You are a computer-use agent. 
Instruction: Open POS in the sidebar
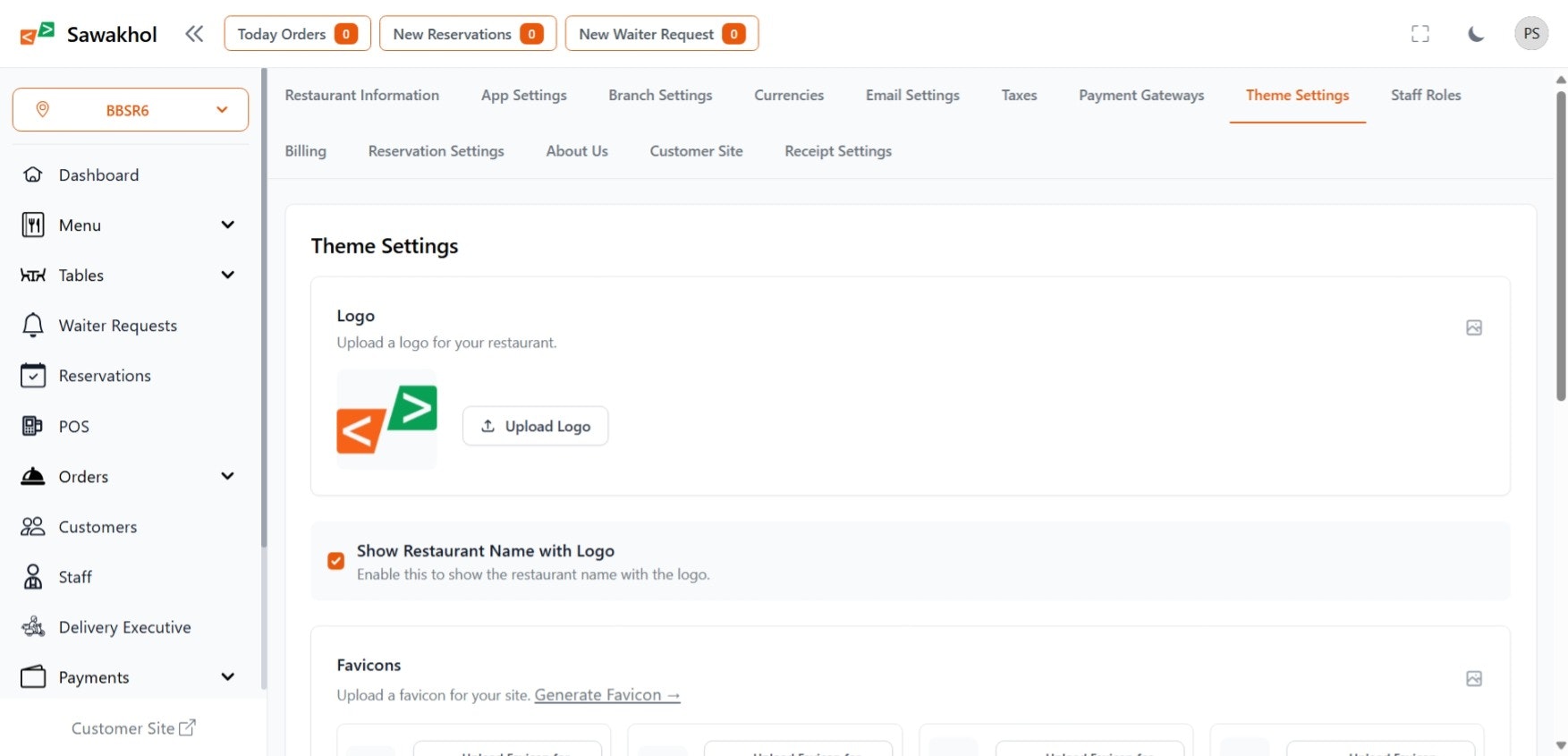coord(131,426)
